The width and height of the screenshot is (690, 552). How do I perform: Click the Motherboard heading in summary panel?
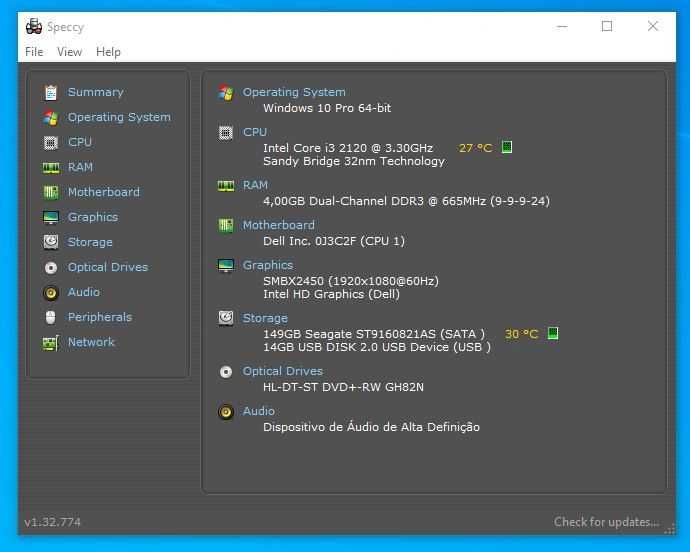pyautogui.click(x=279, y=225)
